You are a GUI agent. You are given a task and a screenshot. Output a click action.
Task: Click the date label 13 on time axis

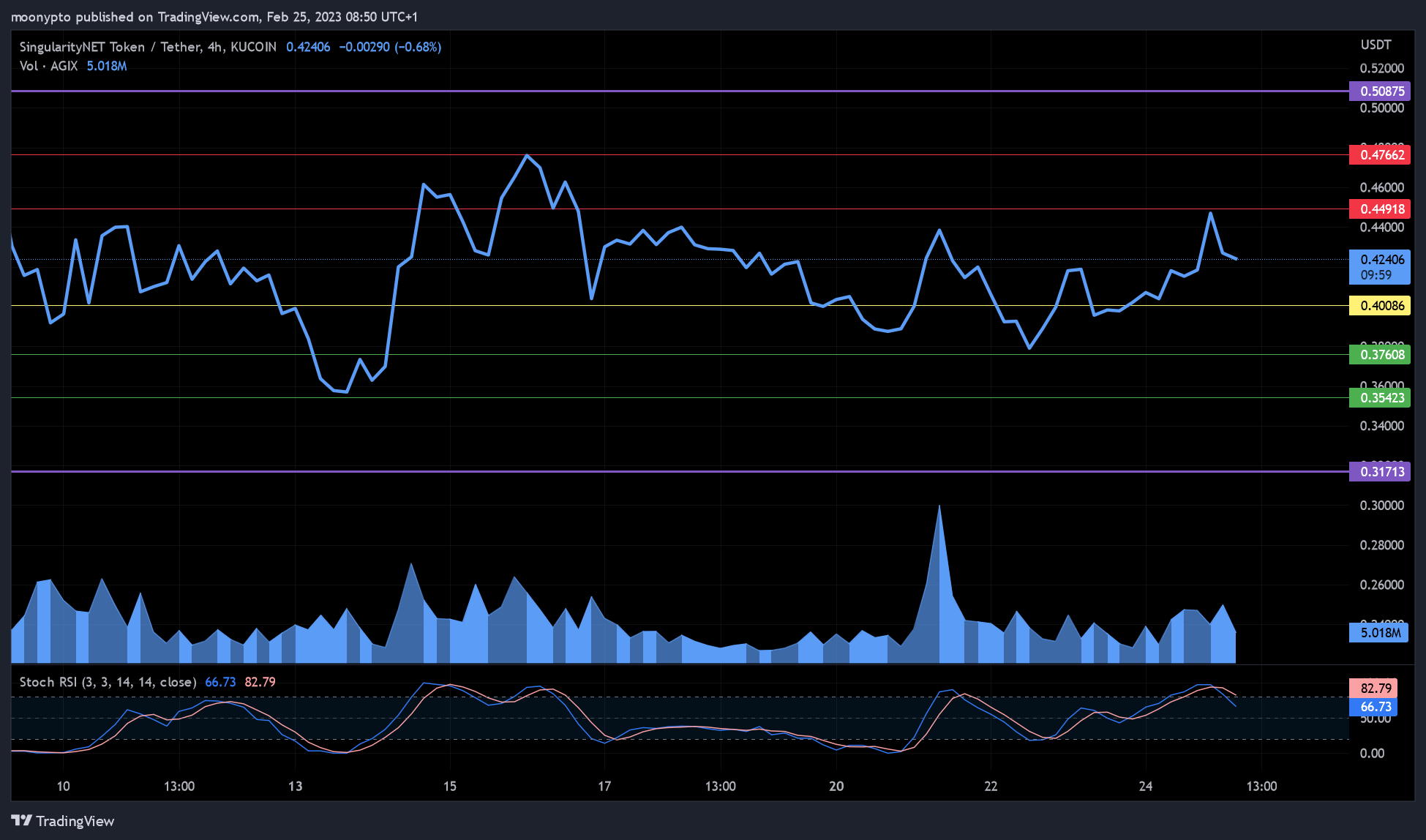tap(295, 787)
